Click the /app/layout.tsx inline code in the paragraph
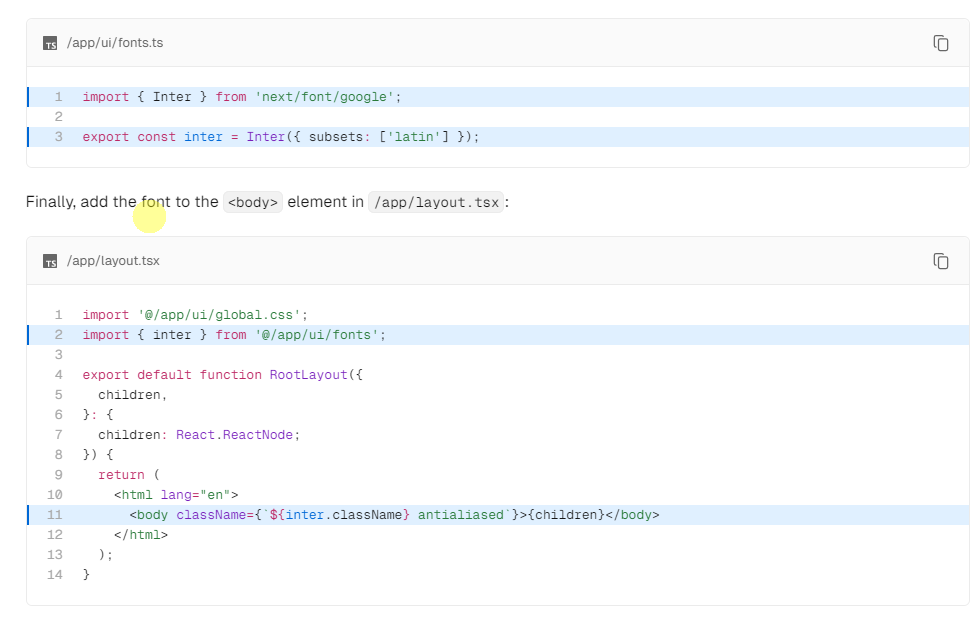Viewport: 980px width, 618px height. (x=436, y=202)
